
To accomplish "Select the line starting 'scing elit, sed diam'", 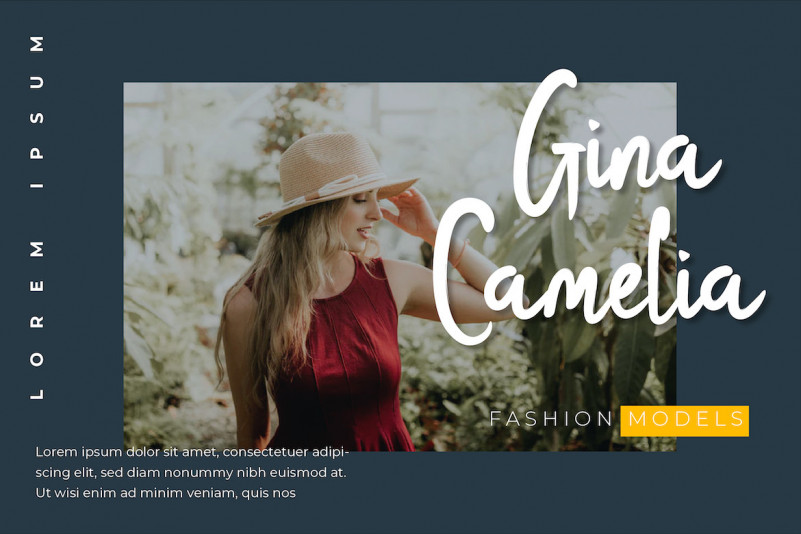I will [x=191, y=473].
